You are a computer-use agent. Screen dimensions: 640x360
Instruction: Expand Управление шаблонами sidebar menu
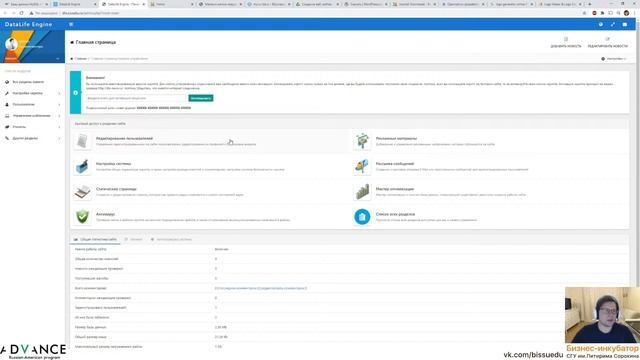32,116
